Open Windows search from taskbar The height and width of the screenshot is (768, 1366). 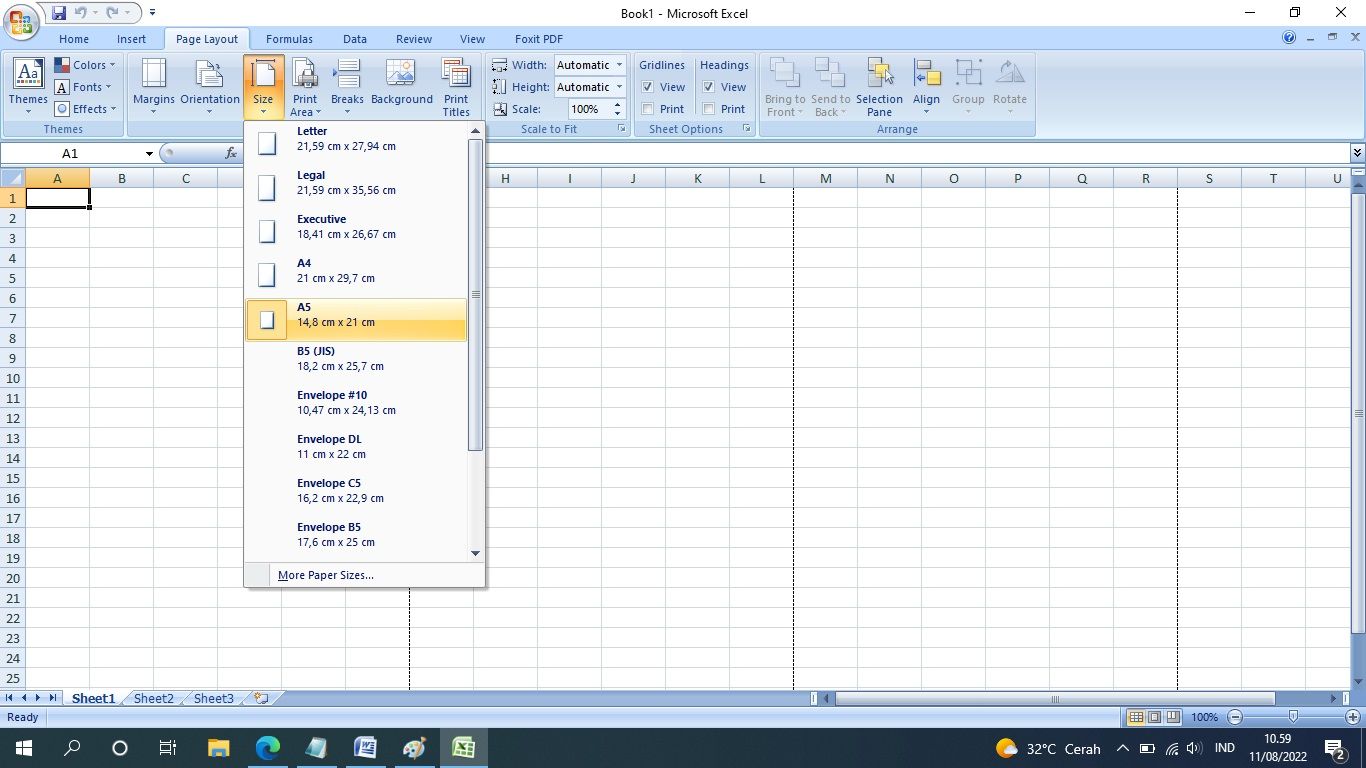pyautogui.click(x=72, y=748)
